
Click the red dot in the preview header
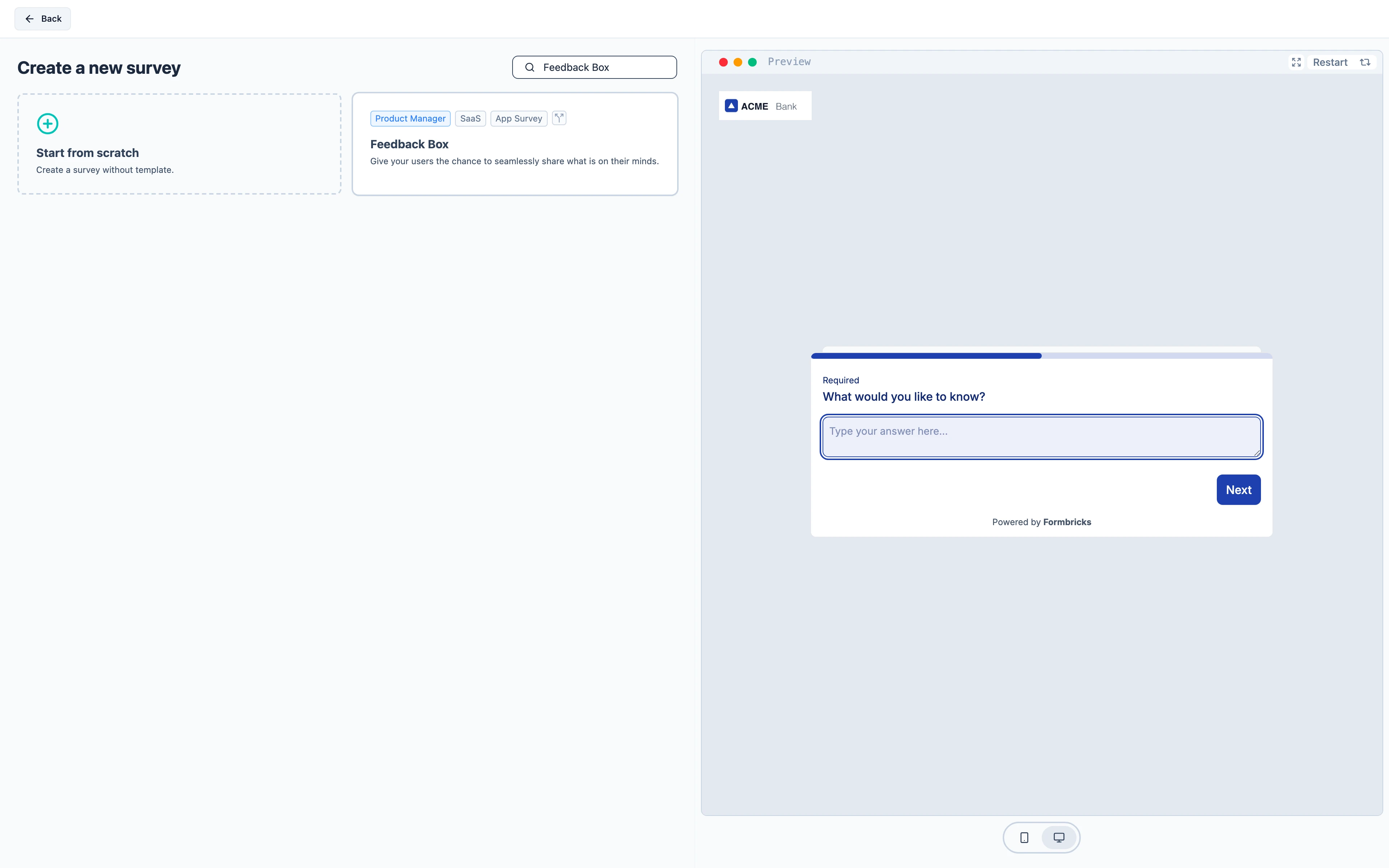(723, 62)
